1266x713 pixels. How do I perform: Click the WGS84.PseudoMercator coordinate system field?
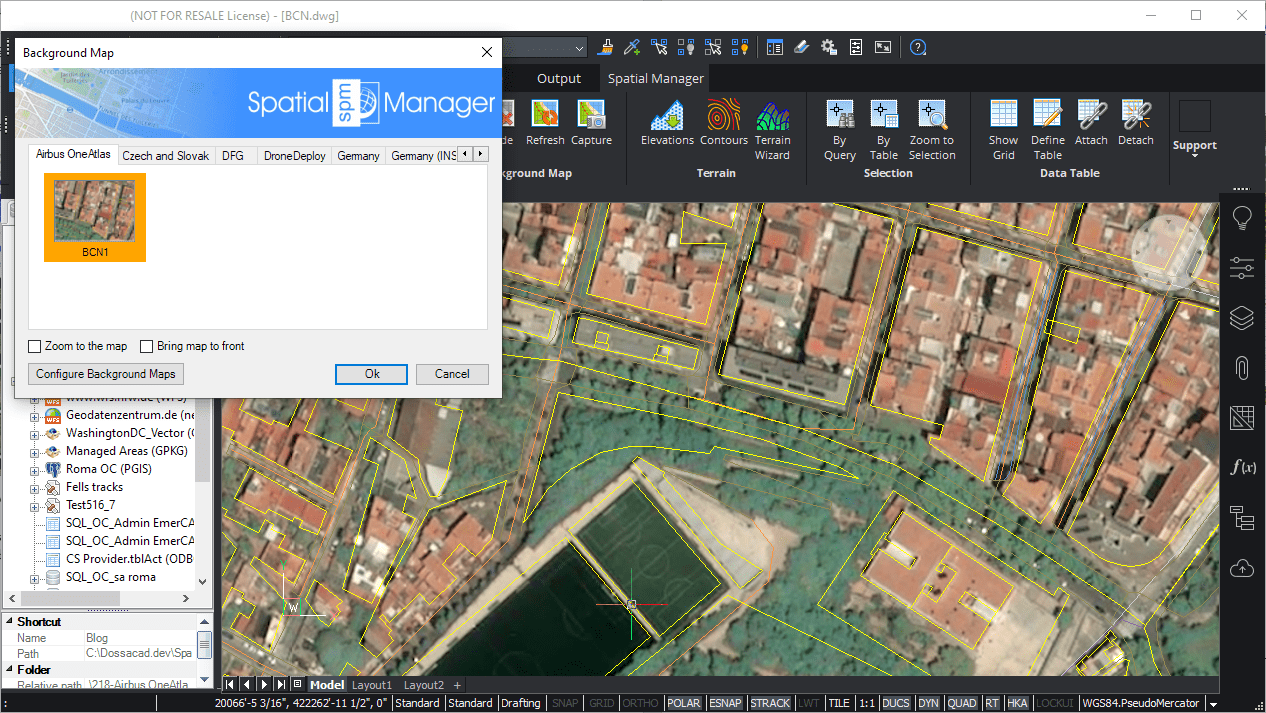(1142, 703)
